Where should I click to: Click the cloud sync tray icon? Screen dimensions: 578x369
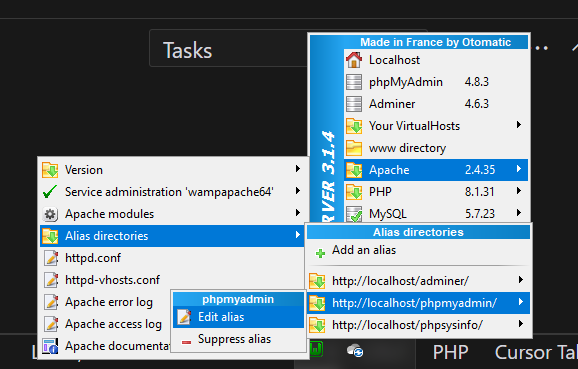(x=355, y=350)
